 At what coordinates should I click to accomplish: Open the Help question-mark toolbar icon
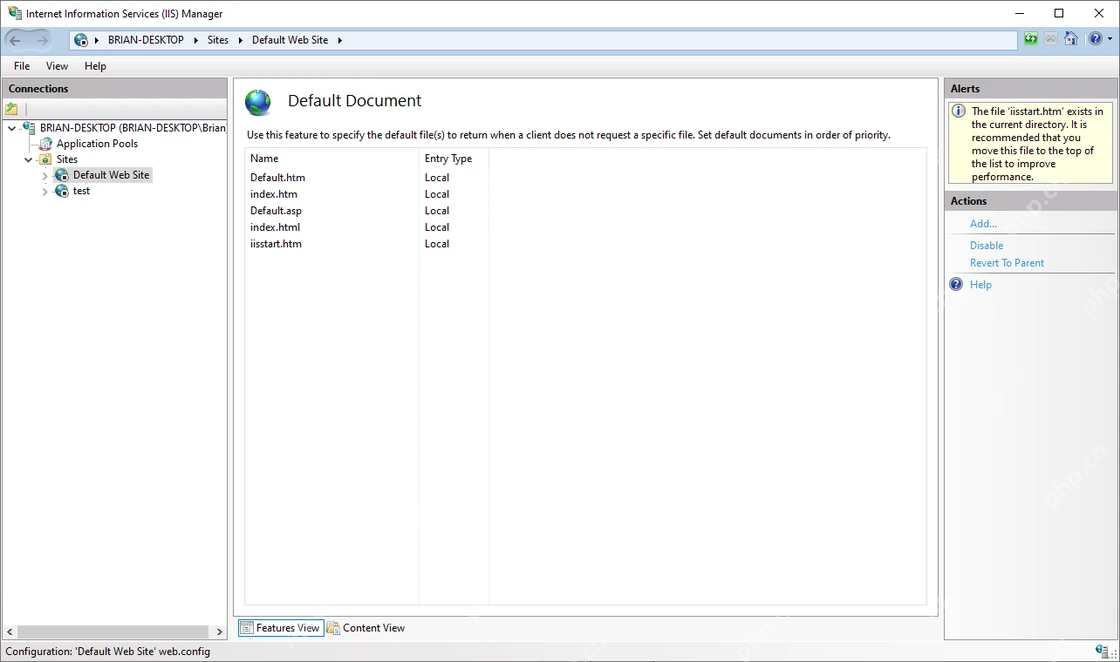(1095, 39)
